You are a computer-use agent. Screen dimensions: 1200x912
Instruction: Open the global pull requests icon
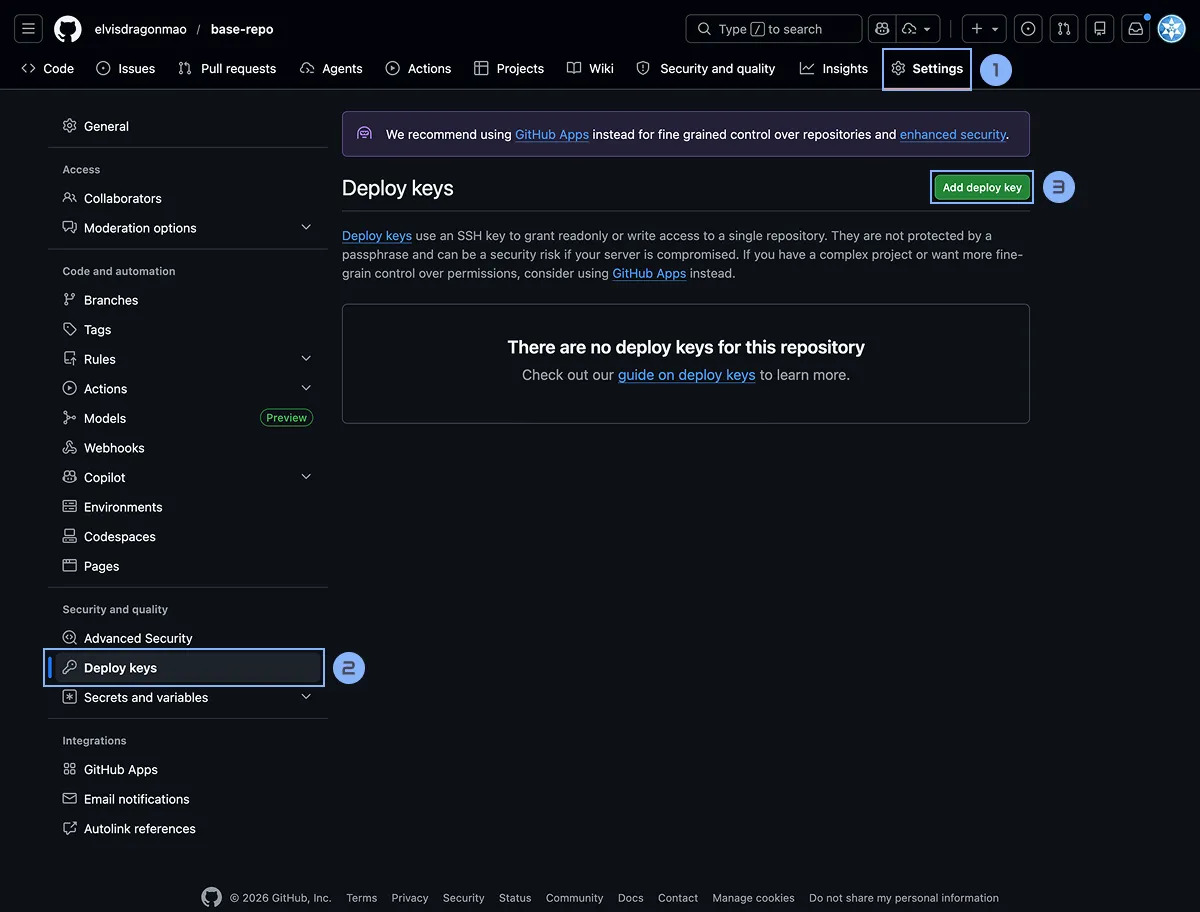pyautogui.click(x=1063, y=28)
